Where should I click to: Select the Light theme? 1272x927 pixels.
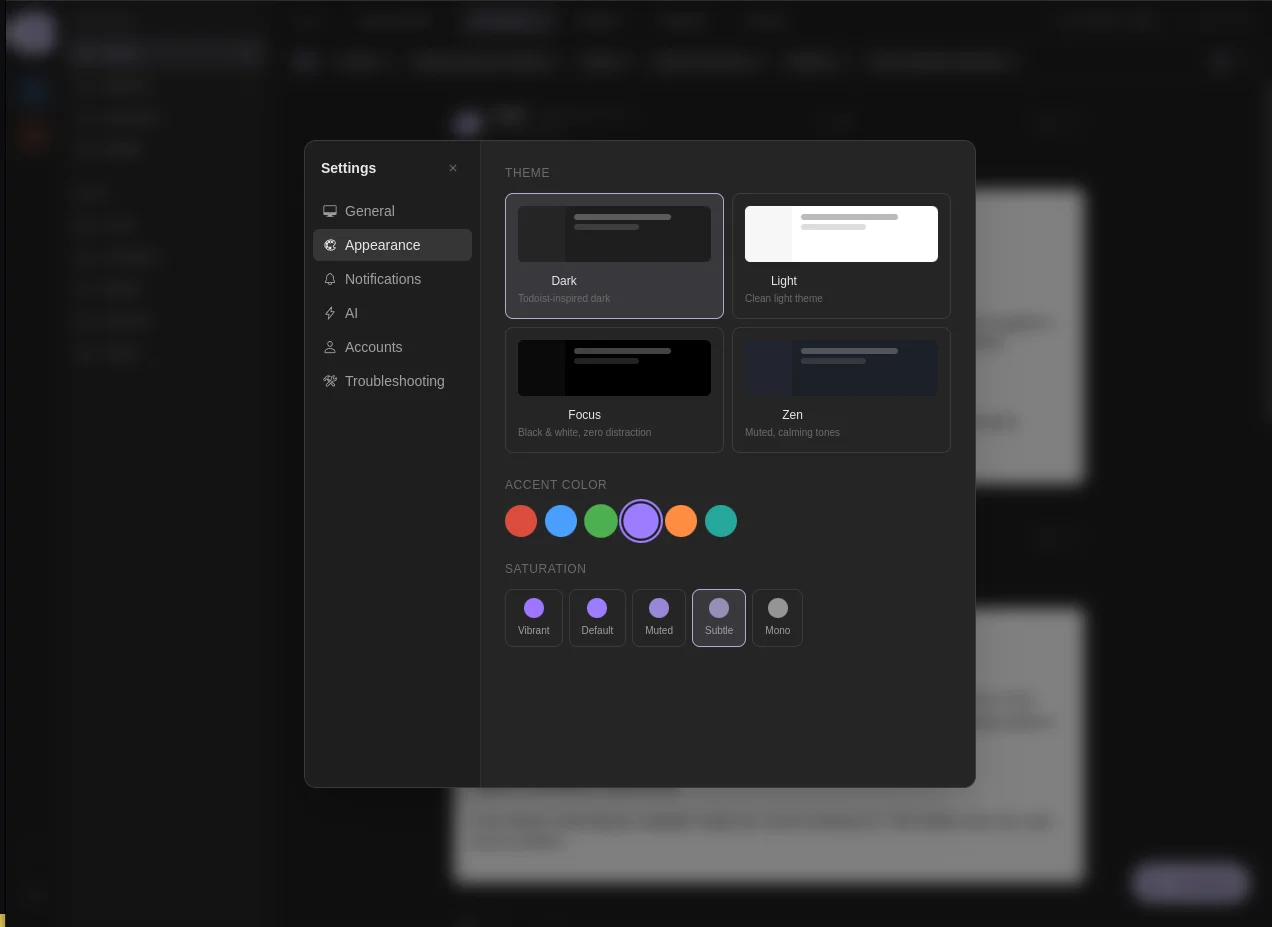point(841,255)
